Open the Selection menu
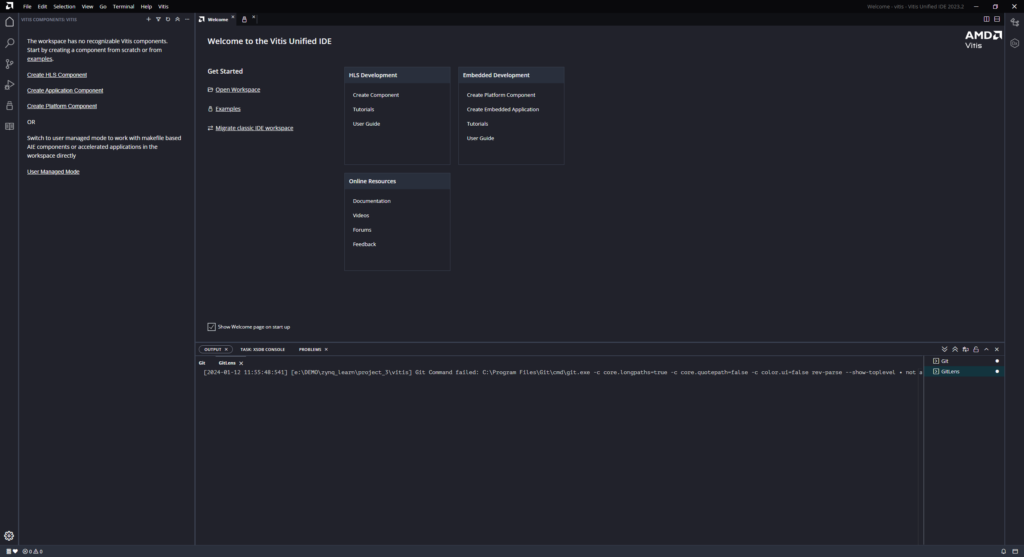The height and width of the screenshot is (557, 1024). pyautogui.click(x=64, y=7)
